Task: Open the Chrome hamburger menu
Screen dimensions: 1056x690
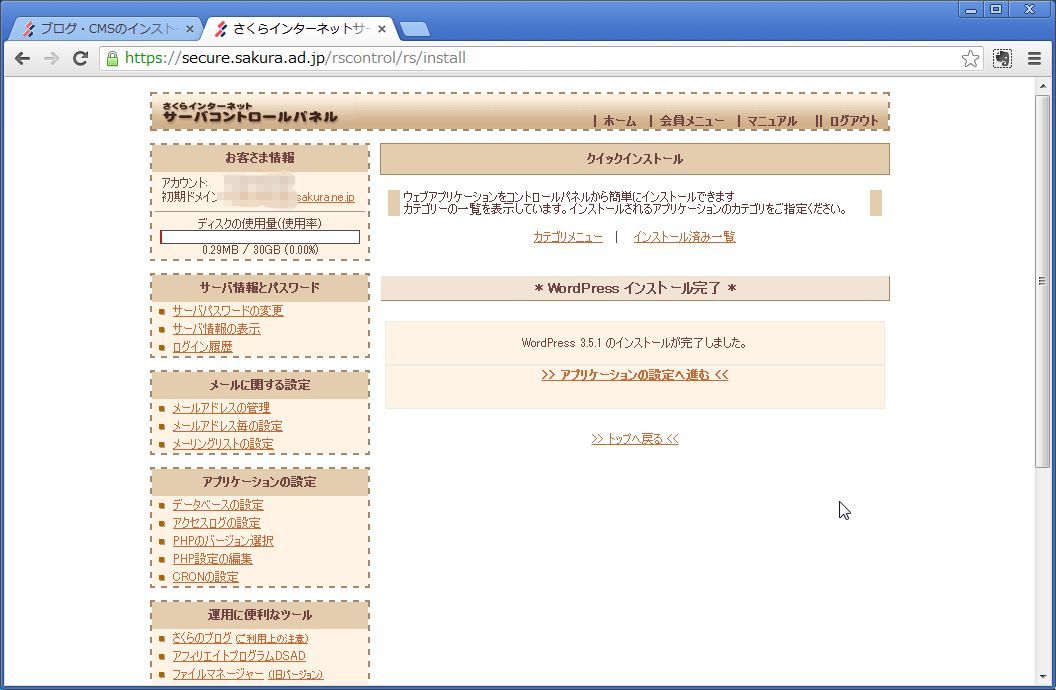Action: (1034, 59)
